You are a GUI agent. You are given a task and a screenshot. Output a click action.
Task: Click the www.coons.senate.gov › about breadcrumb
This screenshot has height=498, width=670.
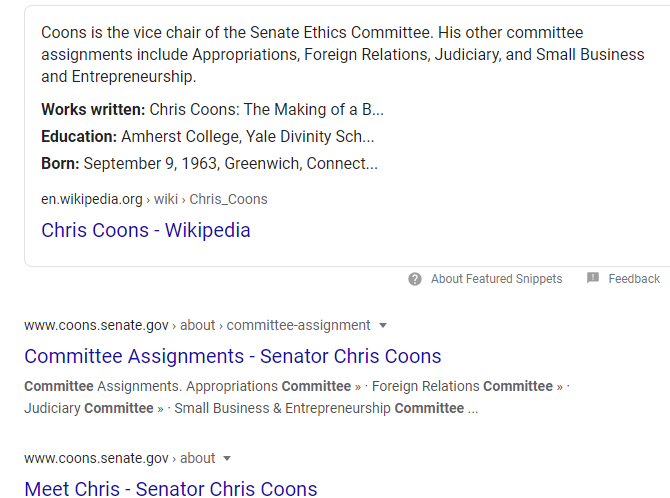click(x=120, y=459)
